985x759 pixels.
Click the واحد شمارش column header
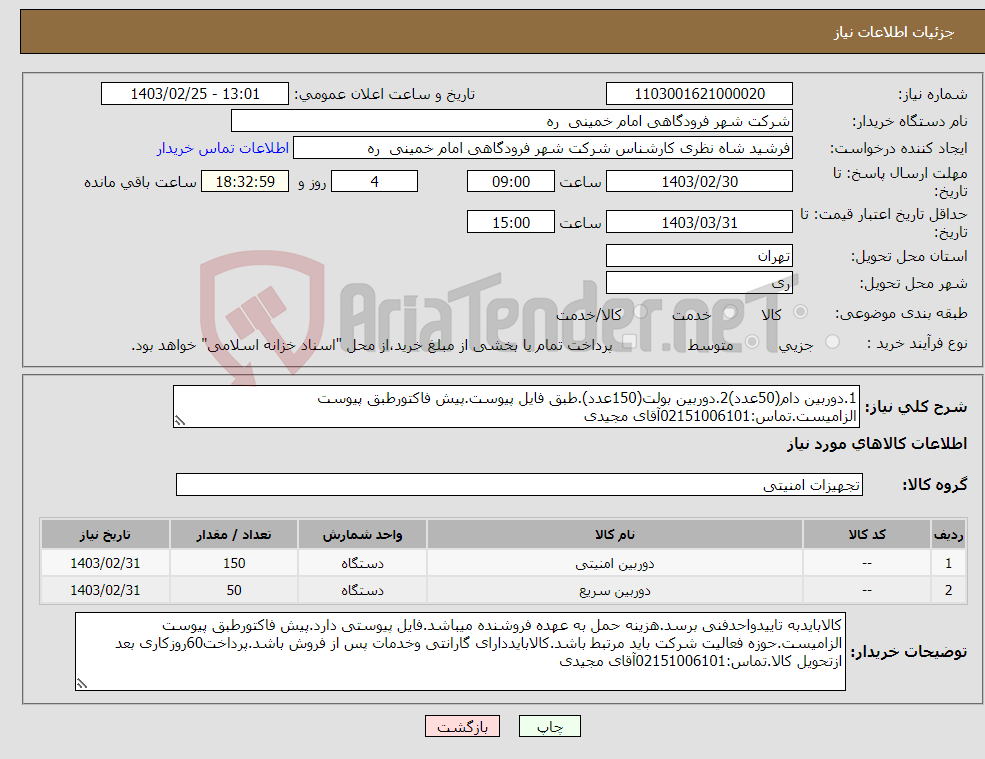362,535
